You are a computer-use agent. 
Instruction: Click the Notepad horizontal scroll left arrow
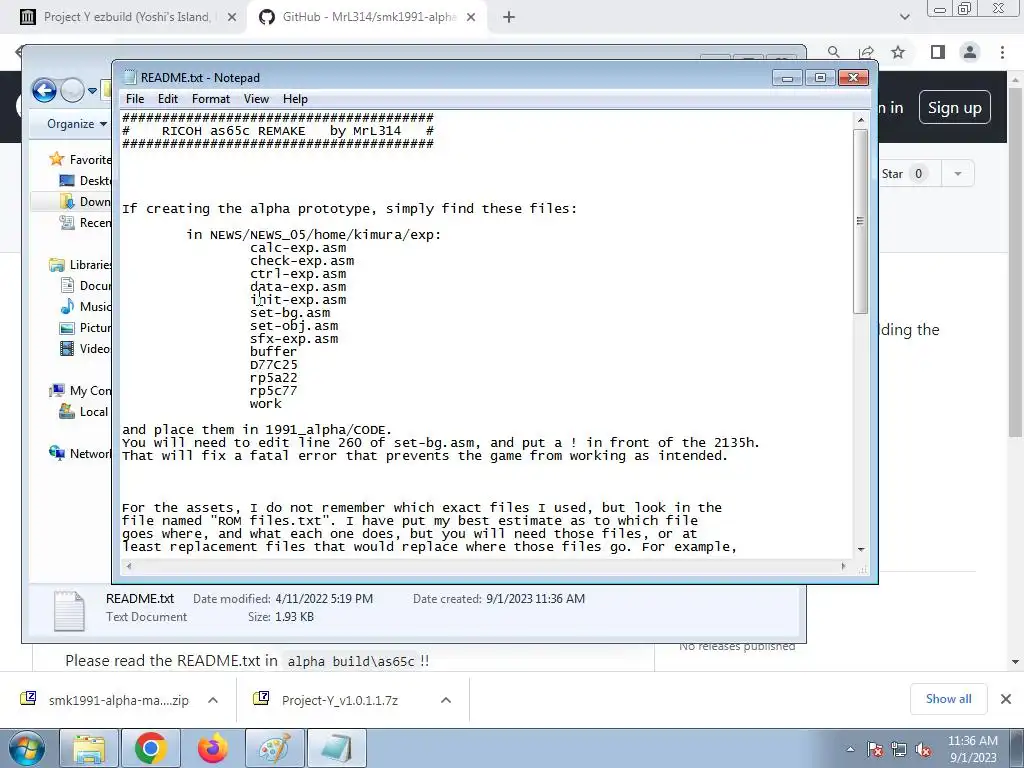point(129,566)
